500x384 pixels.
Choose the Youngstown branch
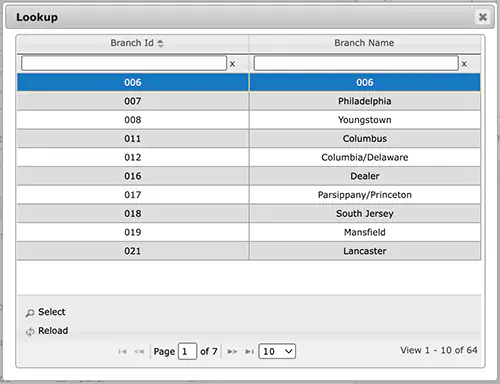click(365, 120)
